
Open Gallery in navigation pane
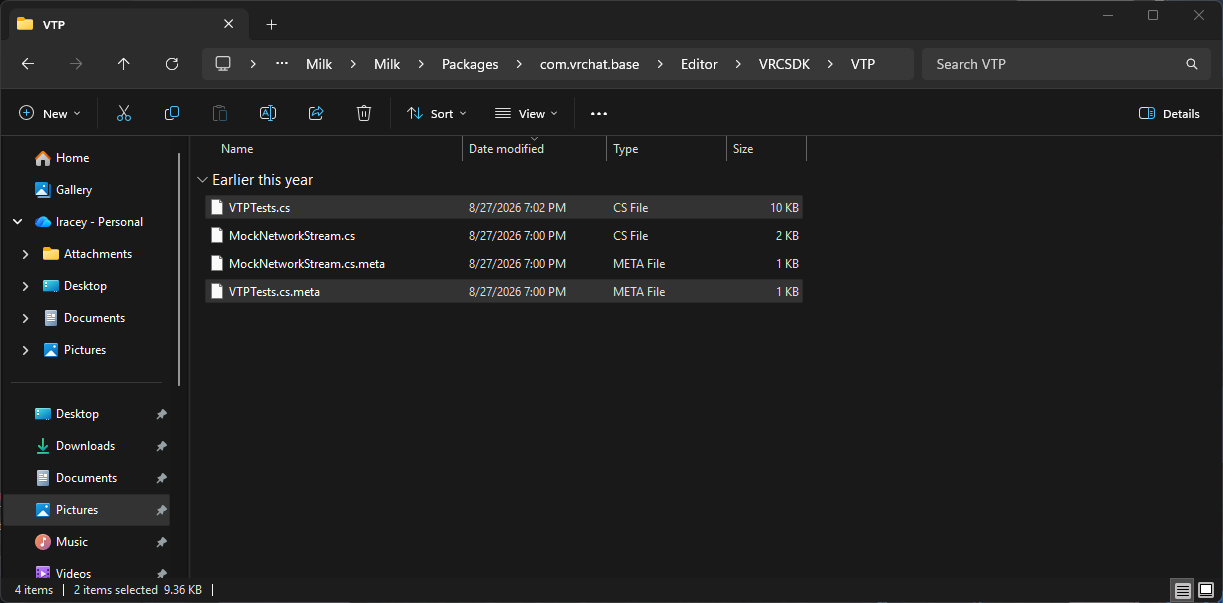[x=74, y=190]
